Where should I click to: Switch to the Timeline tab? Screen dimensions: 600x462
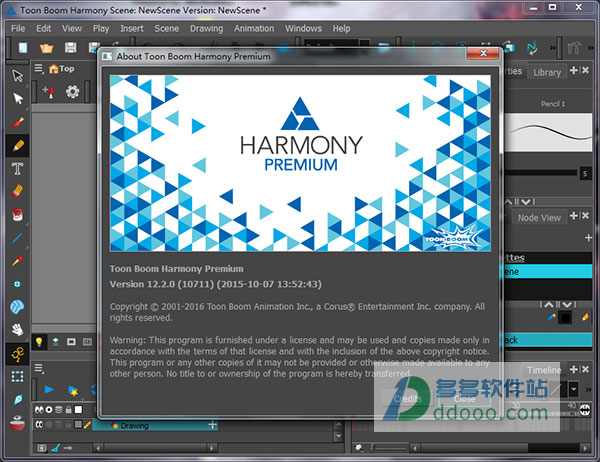[544, 370]
